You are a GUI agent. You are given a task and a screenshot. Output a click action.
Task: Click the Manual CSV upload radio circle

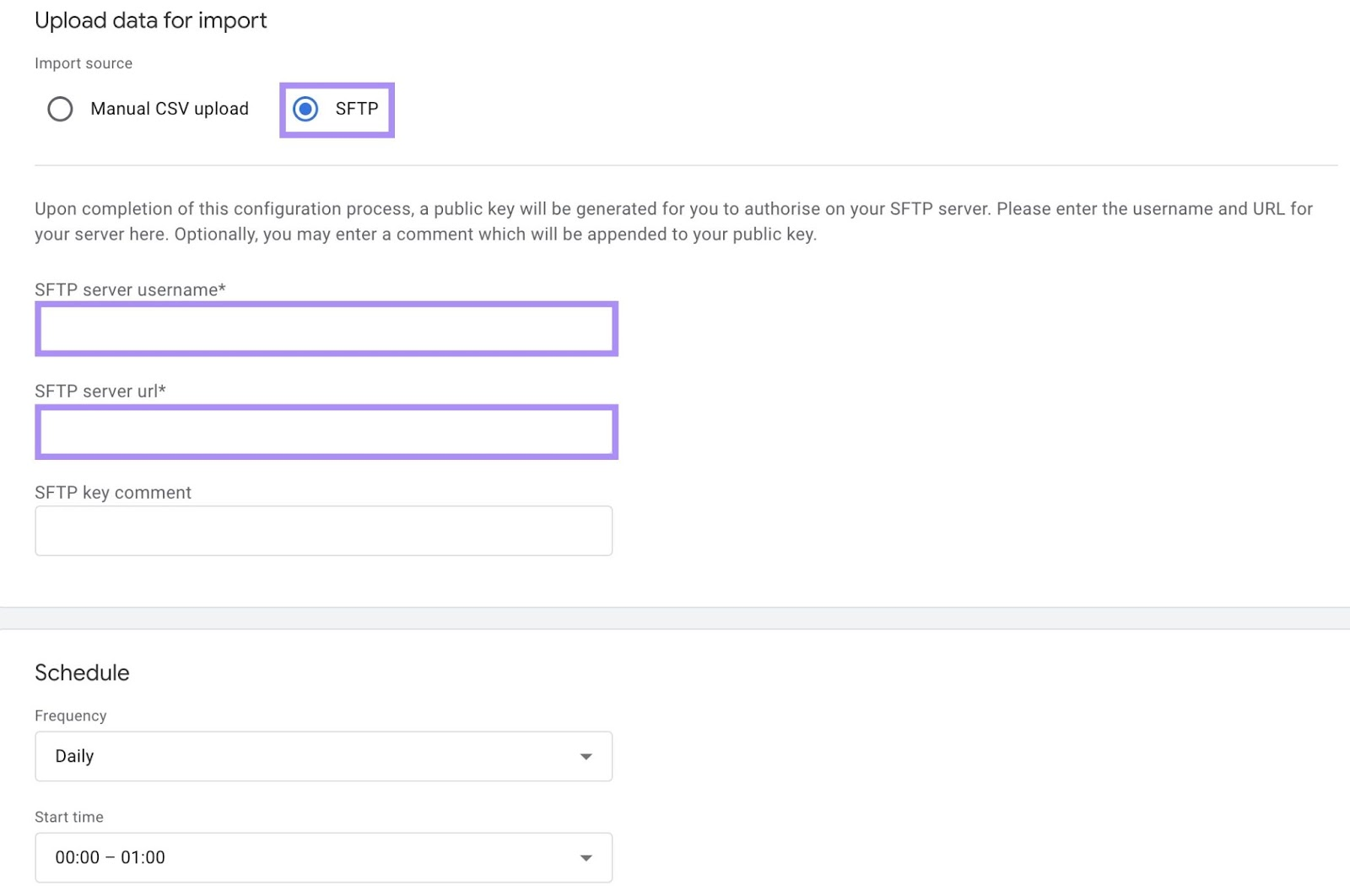tap(60, 109)
